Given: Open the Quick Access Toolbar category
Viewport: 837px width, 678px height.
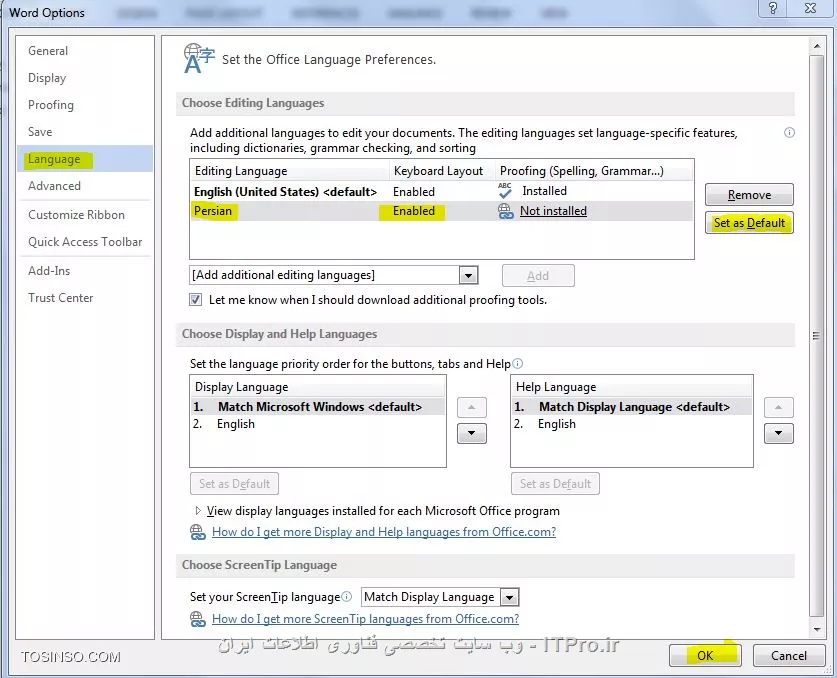Looking at the screenshot, I should coord(85,242).
